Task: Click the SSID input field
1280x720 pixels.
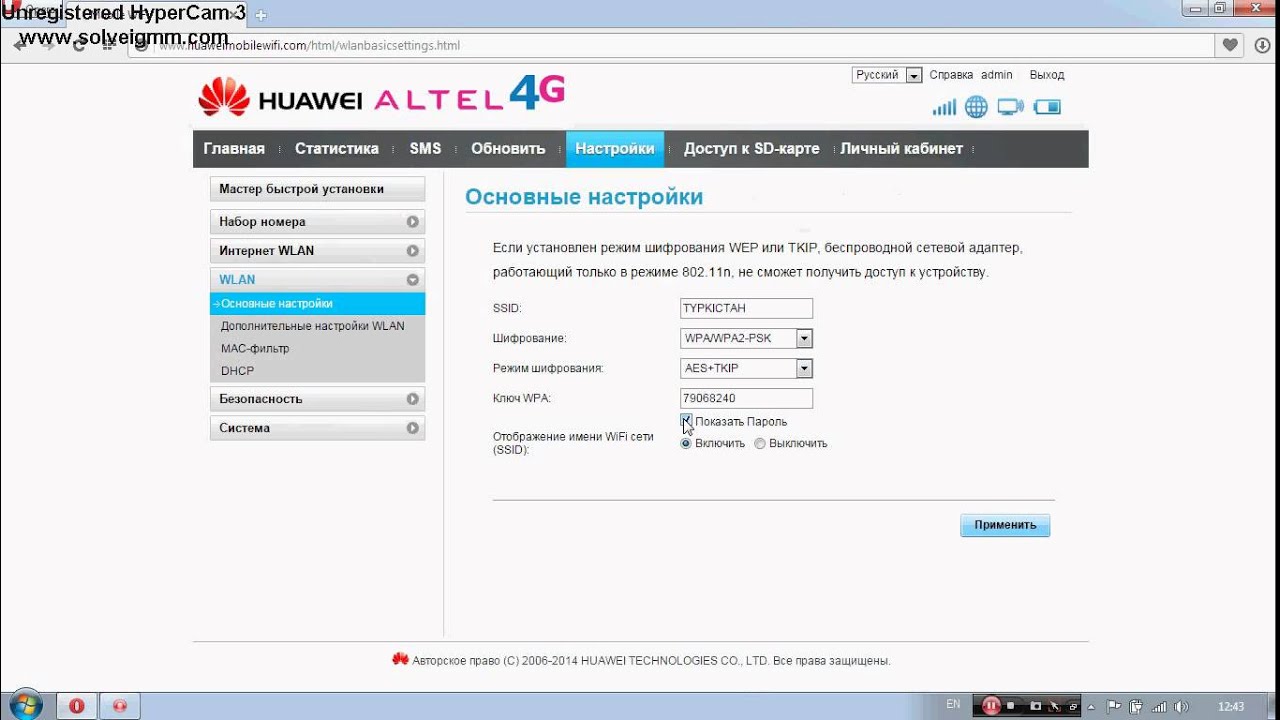Action: [746, 308]
